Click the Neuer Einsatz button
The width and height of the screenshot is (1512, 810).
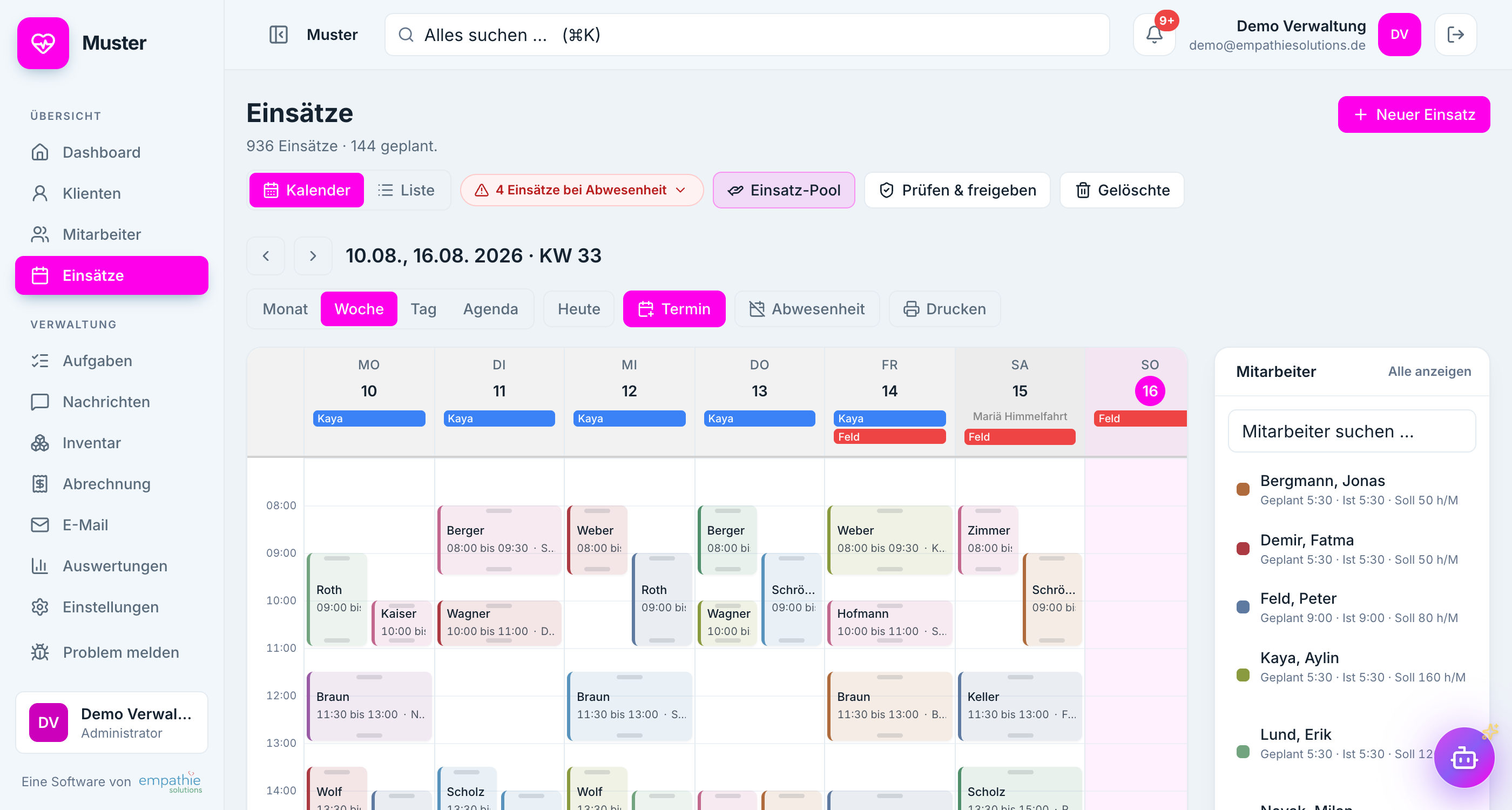pos(1413,114)
